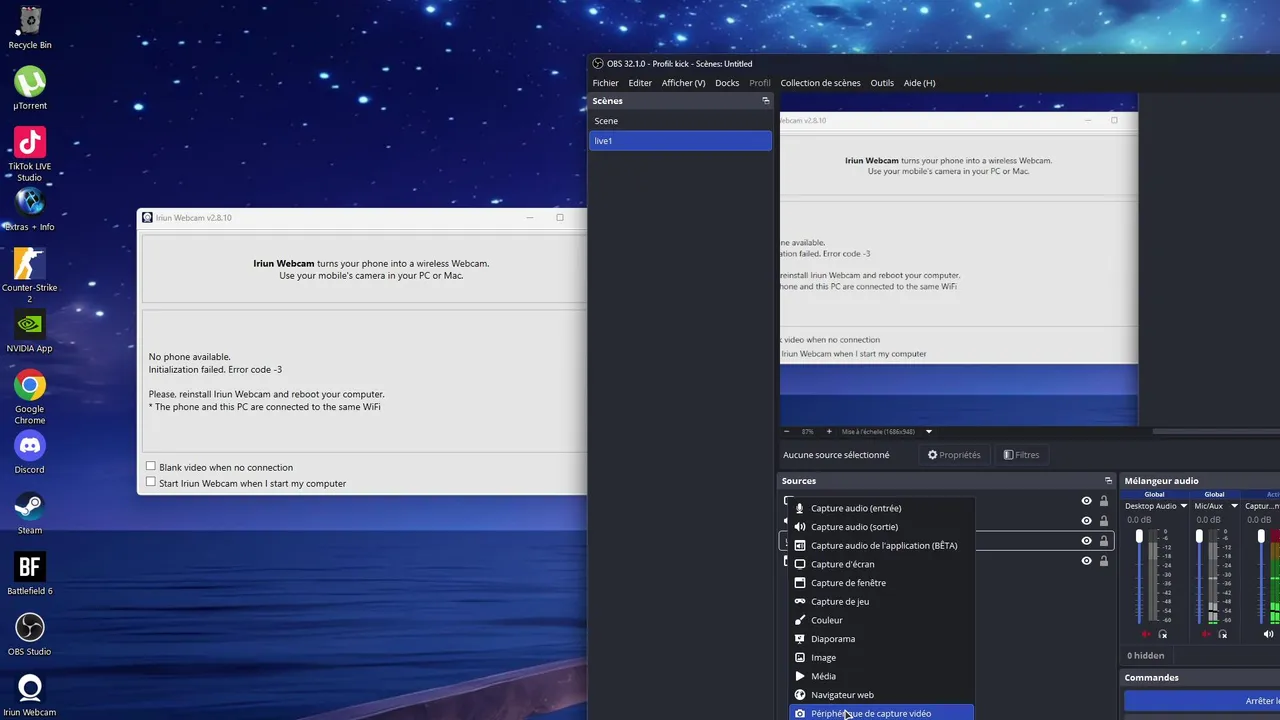Open the Aide (H) menu
Screen dimensions: 1280x720
(919, 83)
